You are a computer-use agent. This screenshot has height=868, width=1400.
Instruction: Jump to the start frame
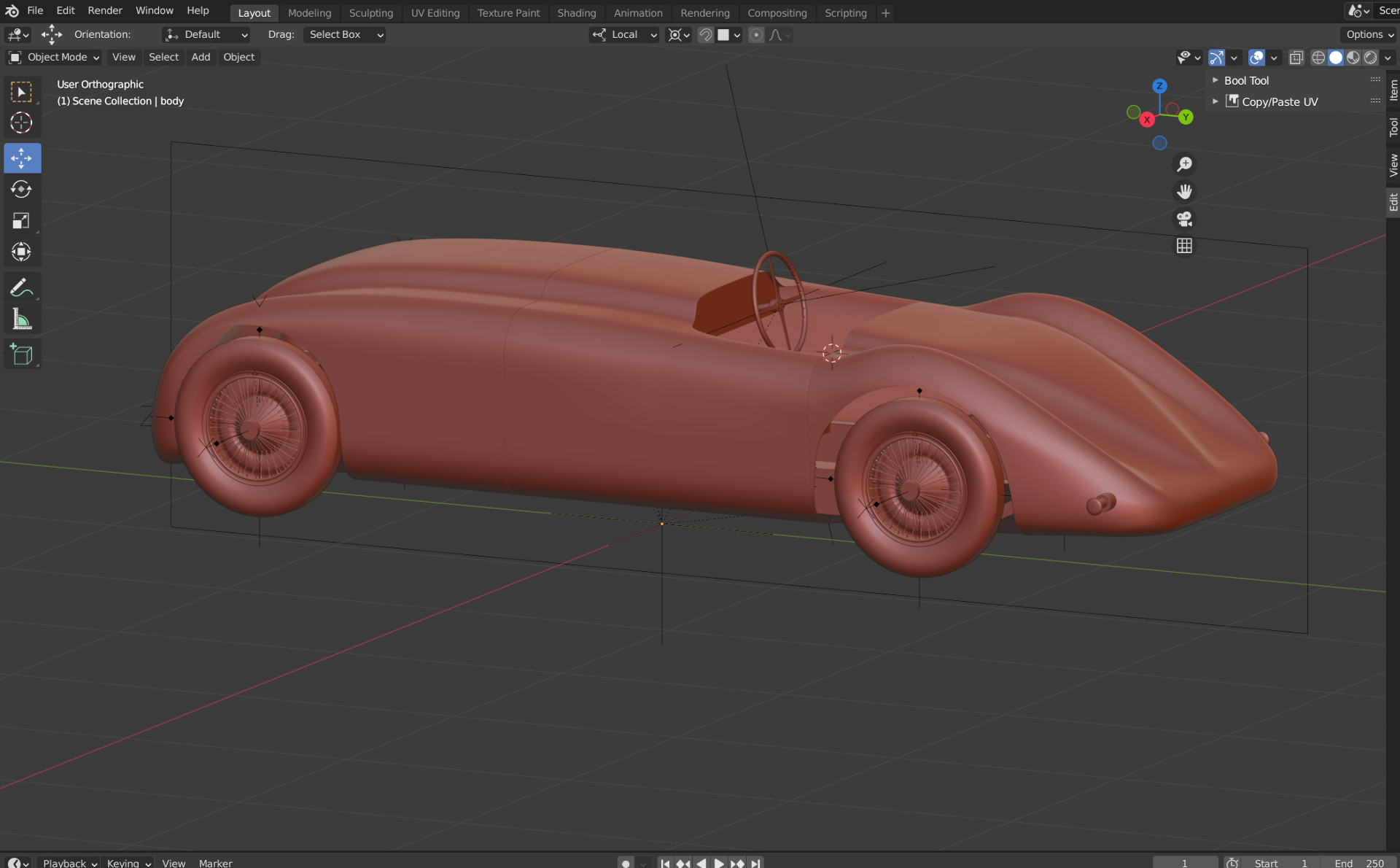(665, 863)
